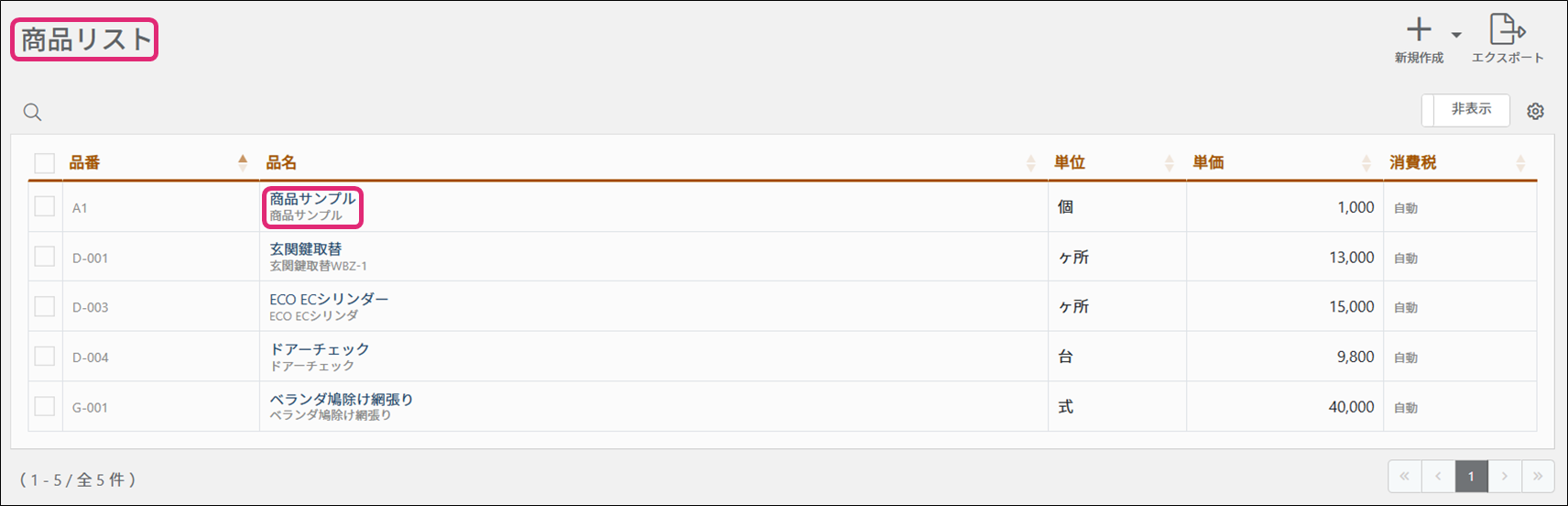Open the gear settings icon
Screen dimensions: 1568x506
(1536, 111)
